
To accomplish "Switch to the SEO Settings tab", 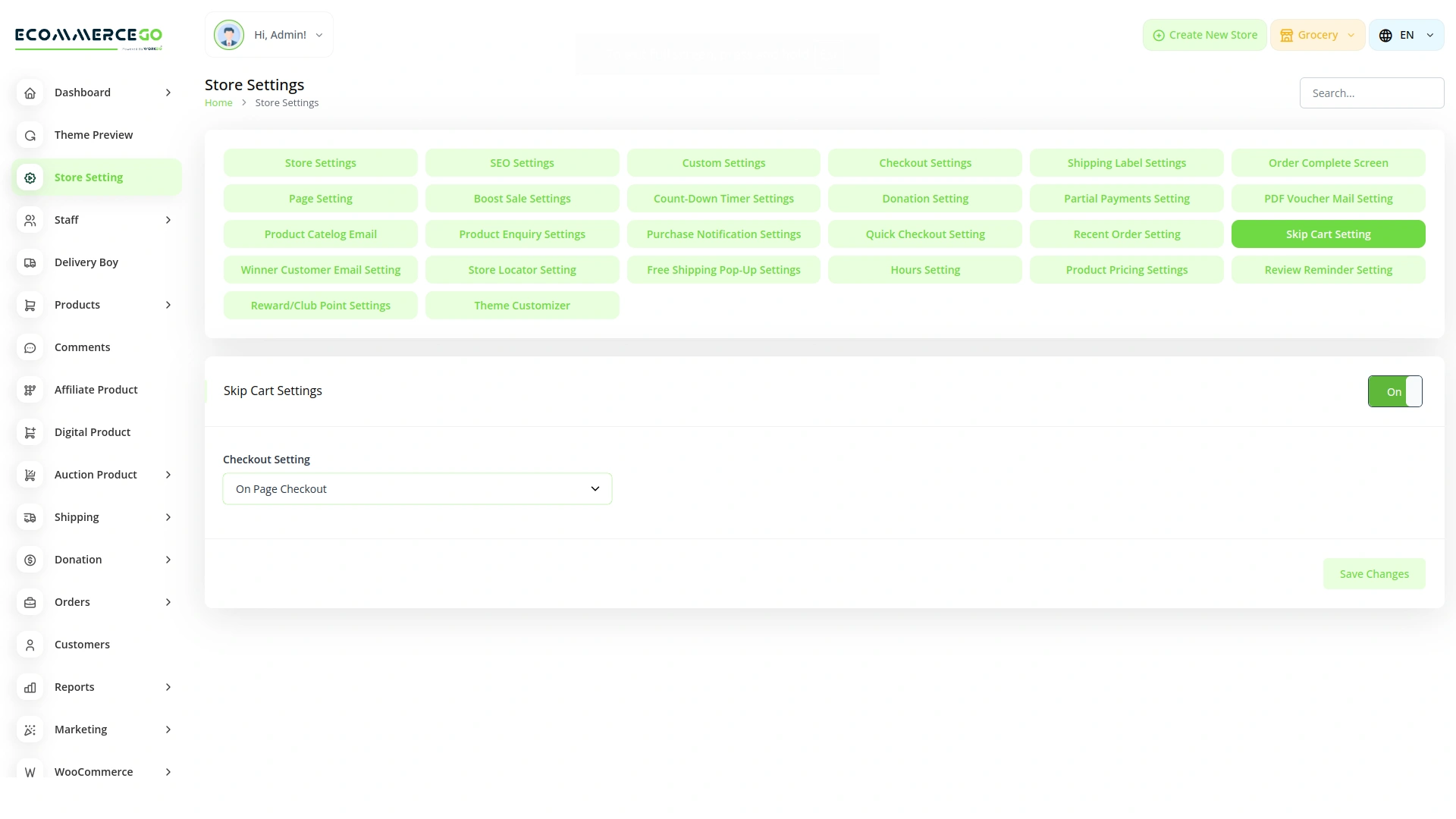I will pyautogui.click(x=522, y=163).
